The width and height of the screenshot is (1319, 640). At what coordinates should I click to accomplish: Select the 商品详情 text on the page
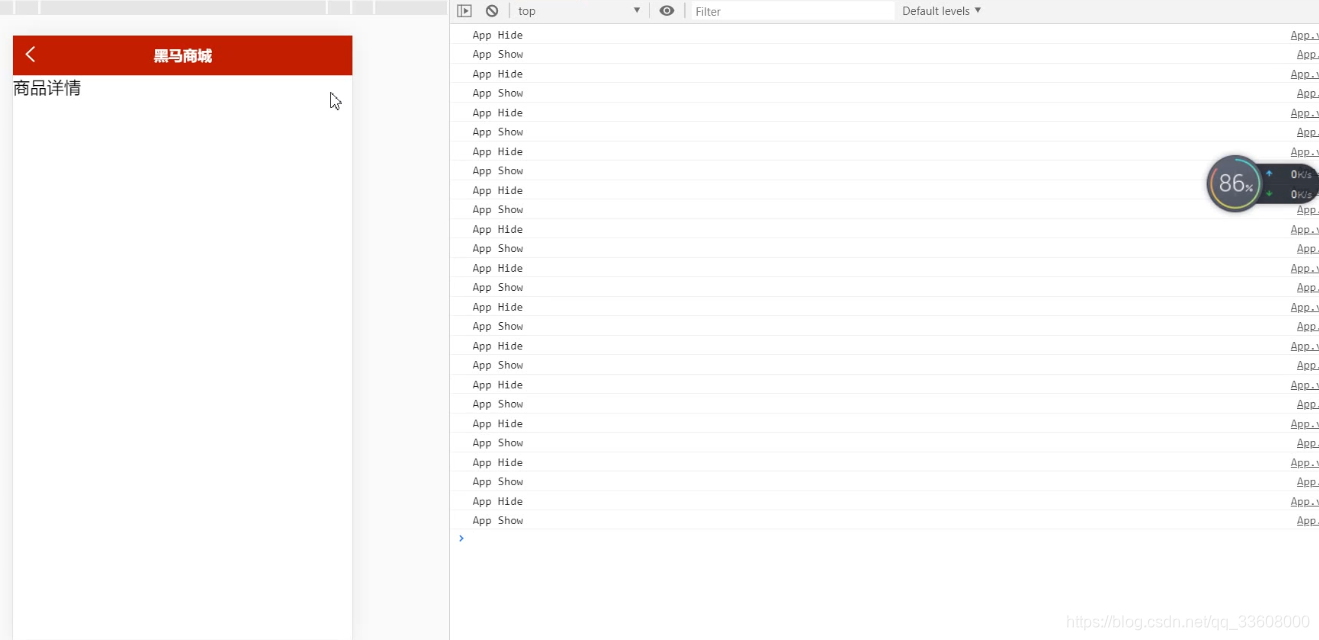[47, 88]
